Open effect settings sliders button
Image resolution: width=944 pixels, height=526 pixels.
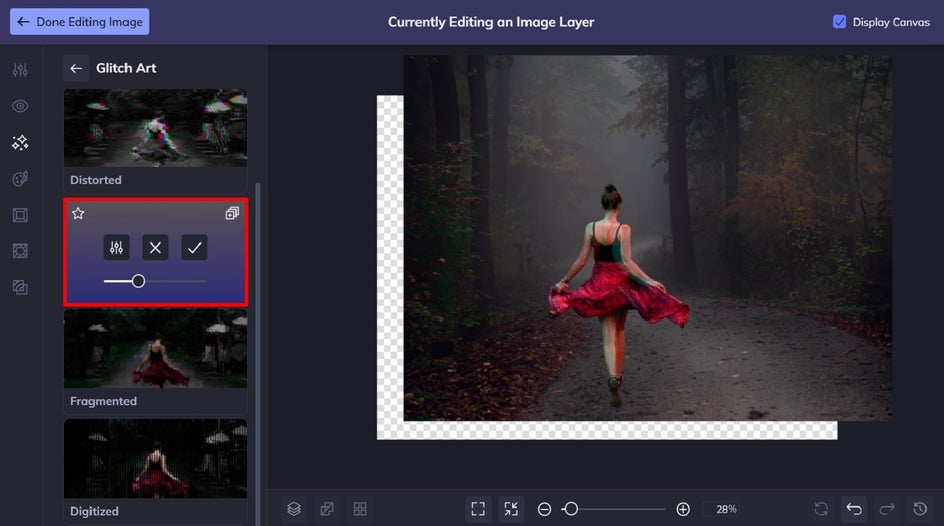[x=116, y=247]
